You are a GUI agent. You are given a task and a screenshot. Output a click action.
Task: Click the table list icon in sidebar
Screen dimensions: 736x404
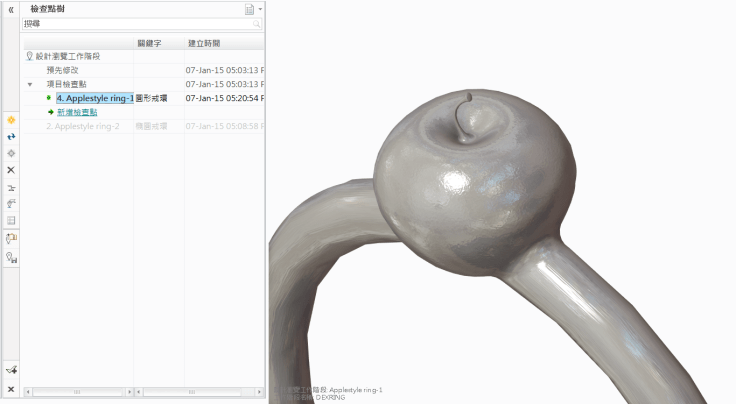point(11,220)
